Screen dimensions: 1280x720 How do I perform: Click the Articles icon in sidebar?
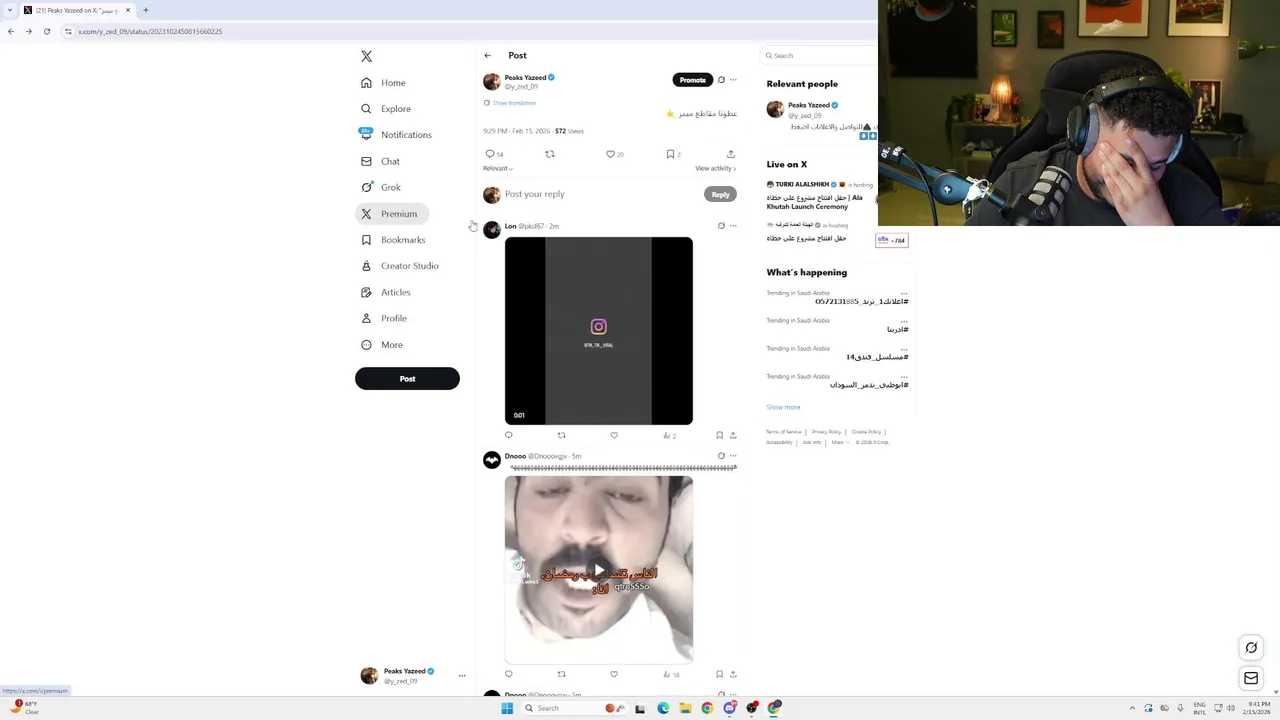(x=366, y=292)
